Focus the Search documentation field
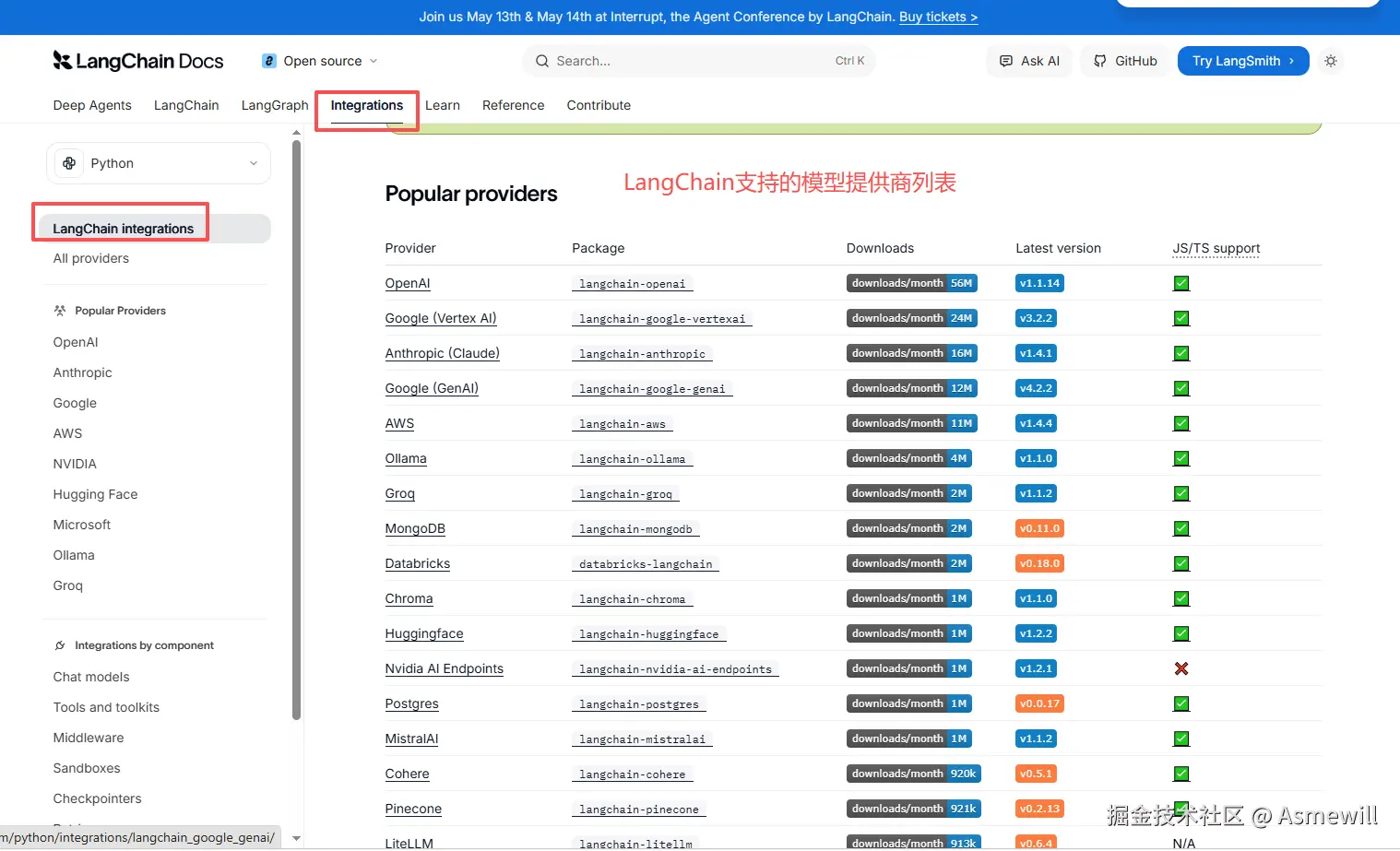This screenshot has height=851, width=1400. click(x=699, y=61)
